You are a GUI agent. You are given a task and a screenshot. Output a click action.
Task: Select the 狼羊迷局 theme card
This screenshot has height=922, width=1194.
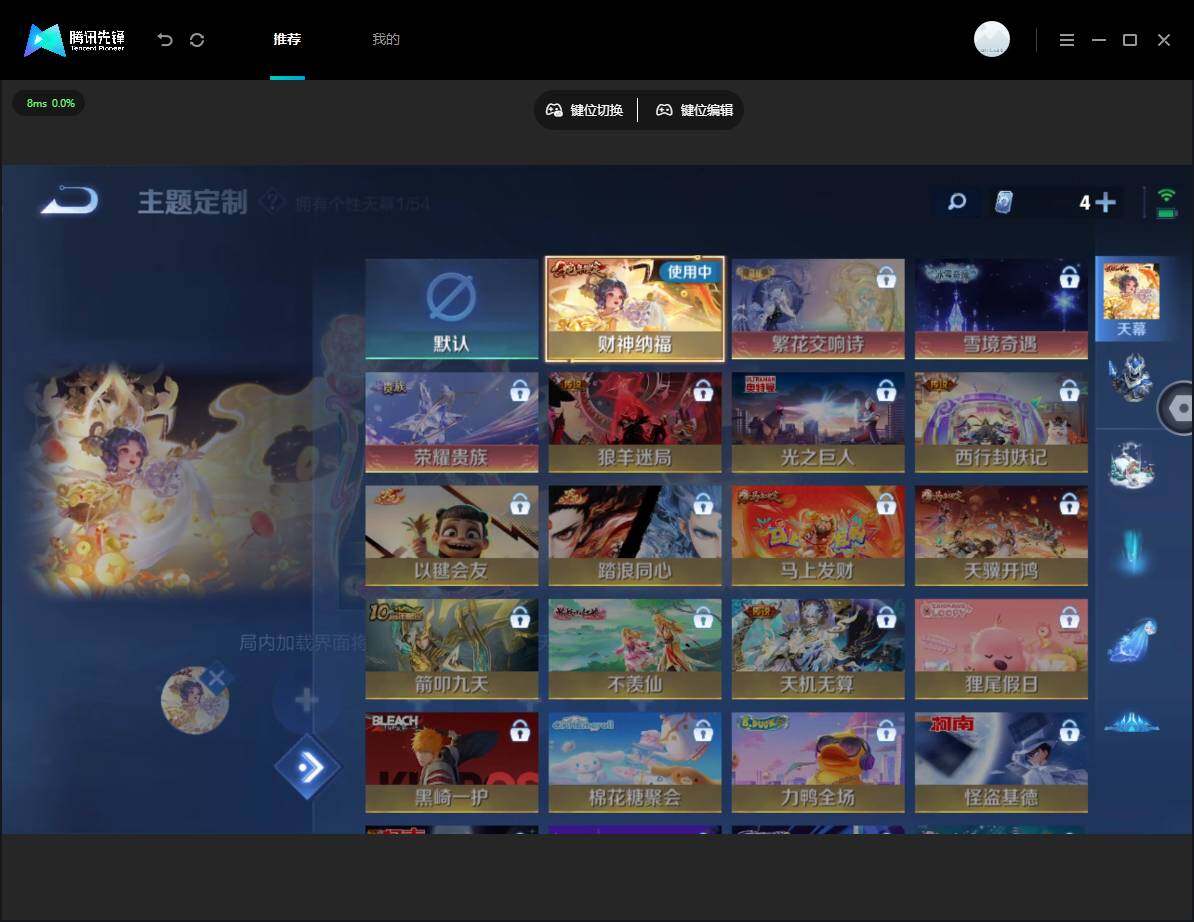tap(634, 422)
